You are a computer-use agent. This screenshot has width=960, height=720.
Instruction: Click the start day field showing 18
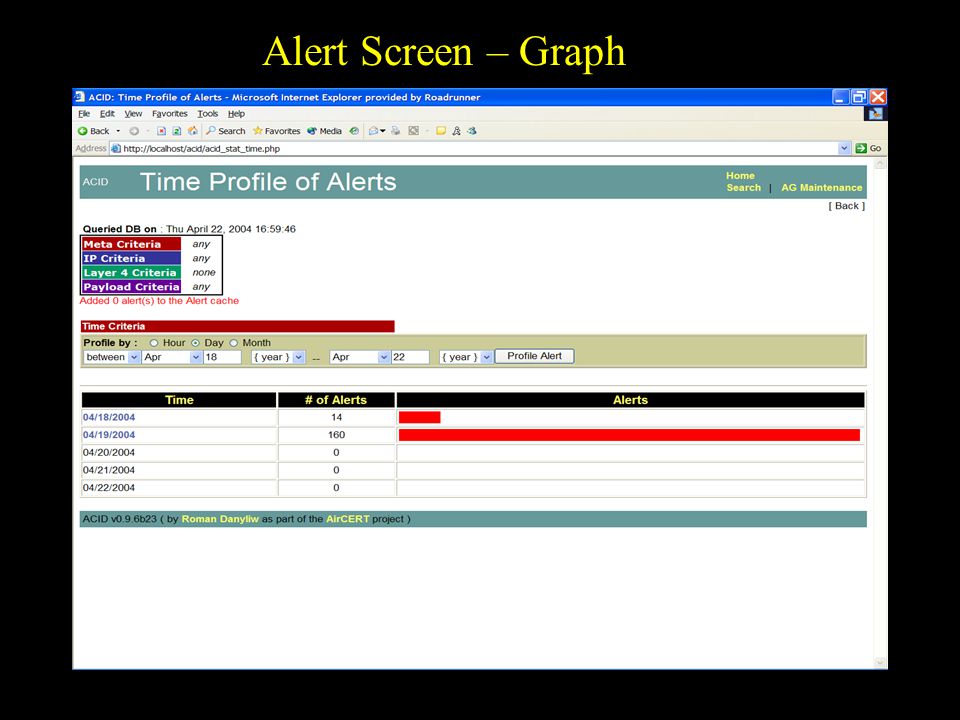[x=222, y=357]
